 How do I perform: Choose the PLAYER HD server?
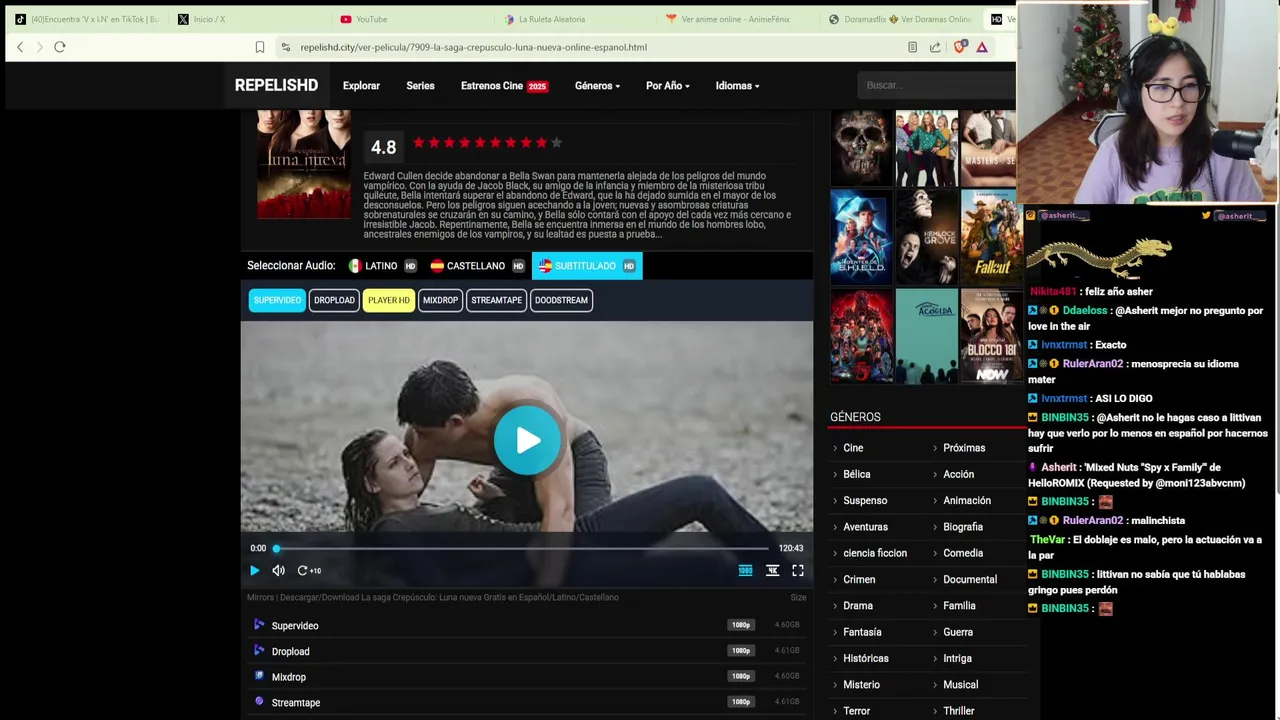point(388,300)
